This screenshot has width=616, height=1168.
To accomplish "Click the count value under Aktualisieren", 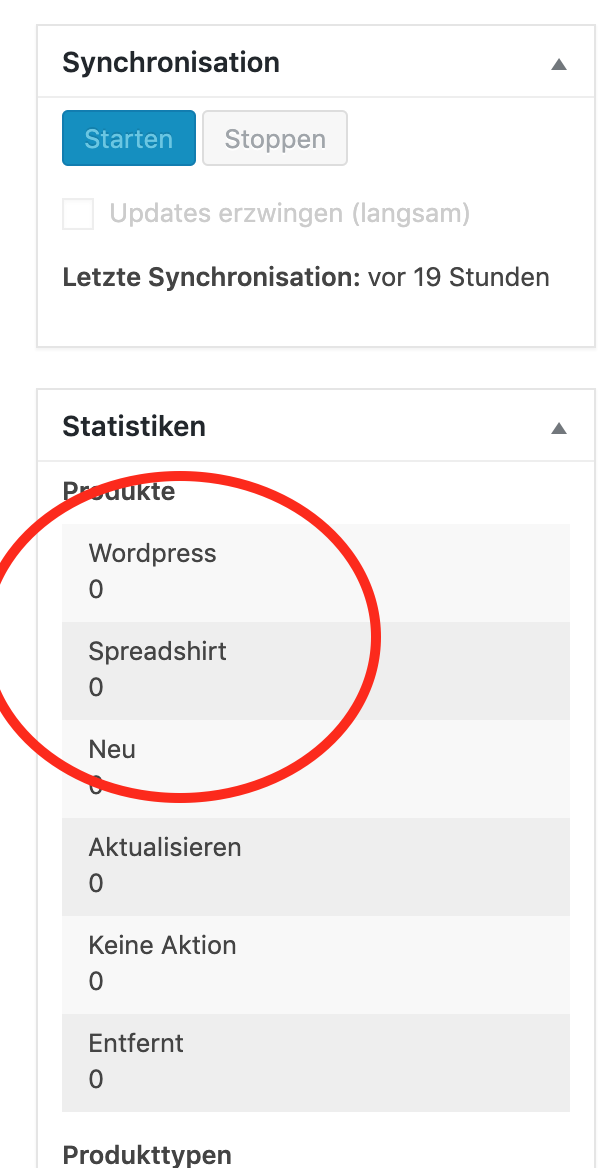I will [x=96, y=884].
